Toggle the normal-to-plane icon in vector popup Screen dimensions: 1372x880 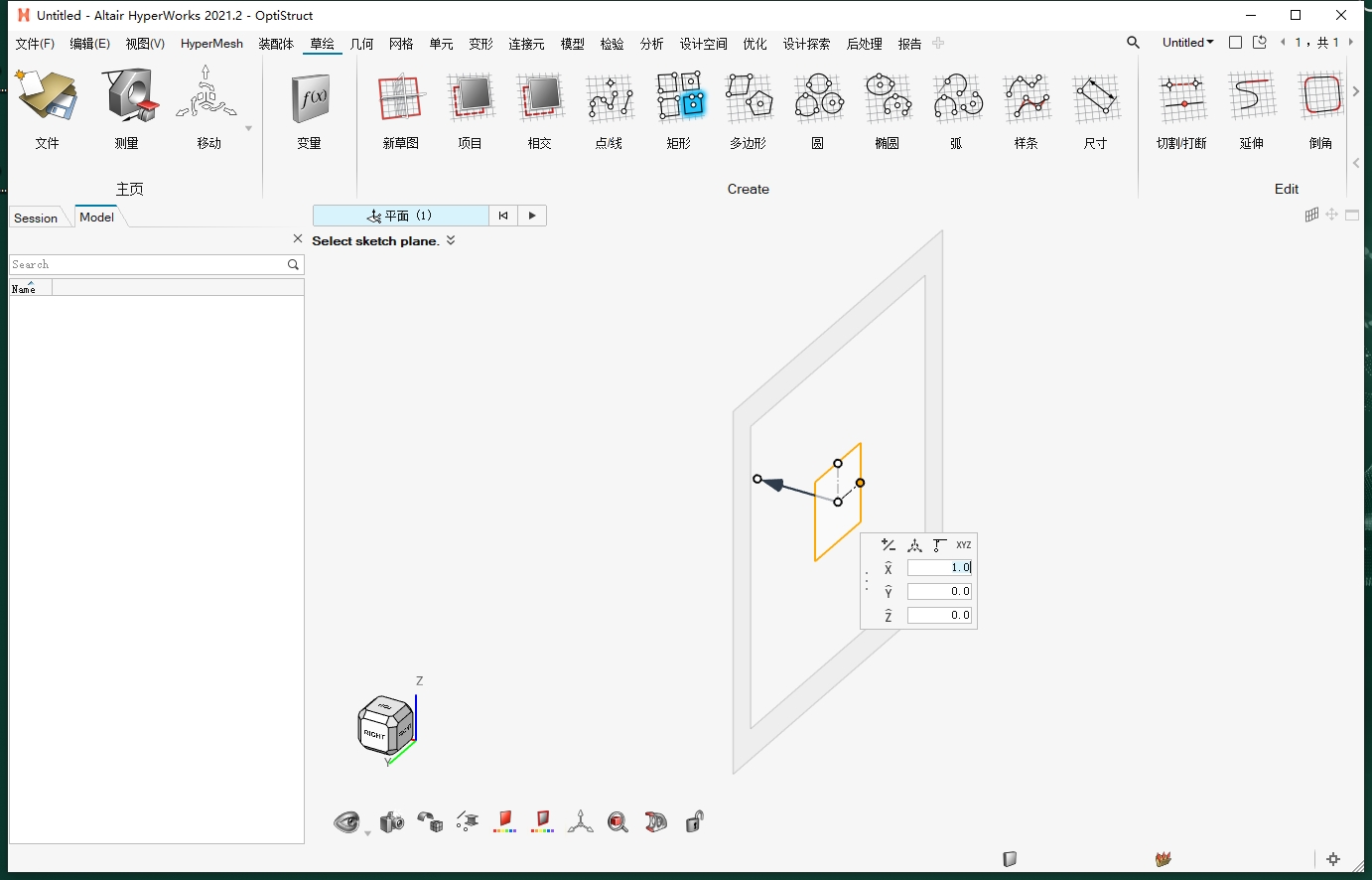(x=939, y=545)
